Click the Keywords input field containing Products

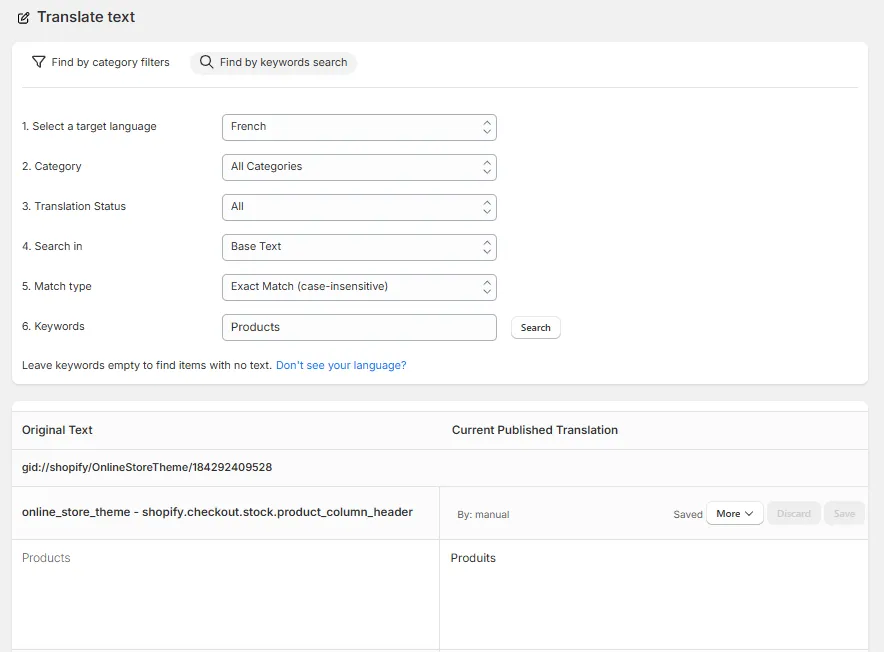(x=359, y=328)
